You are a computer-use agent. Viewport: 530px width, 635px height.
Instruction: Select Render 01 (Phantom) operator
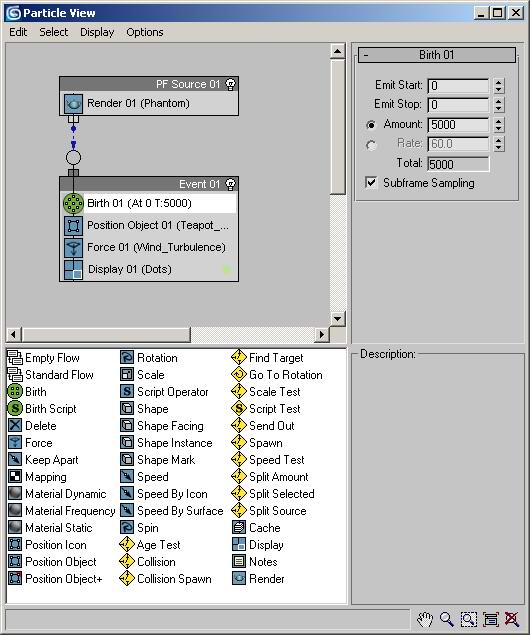click(149, 104)
